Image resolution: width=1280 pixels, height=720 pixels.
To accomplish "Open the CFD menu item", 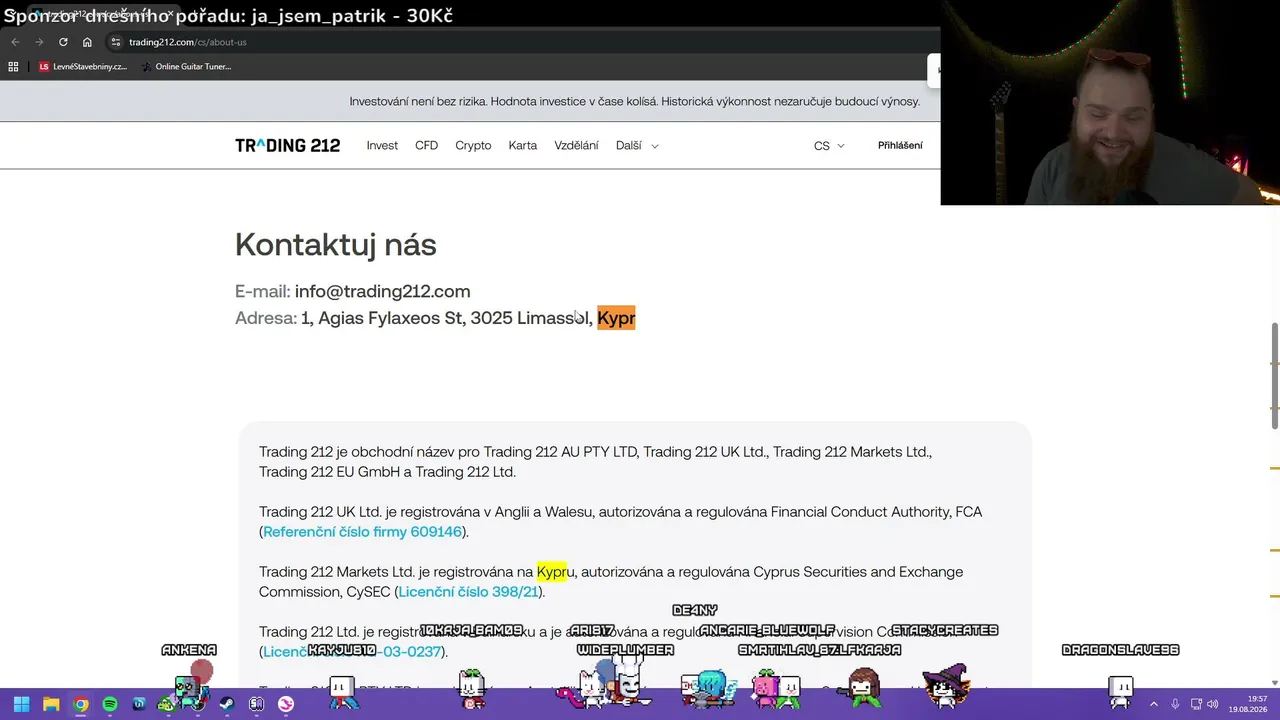I will 426,146.
